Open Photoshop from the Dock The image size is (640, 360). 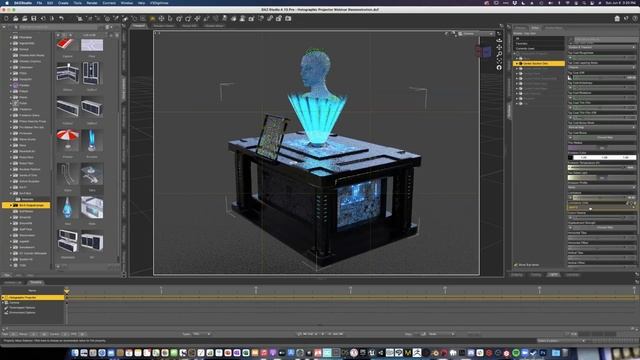[x=543, y=353]
